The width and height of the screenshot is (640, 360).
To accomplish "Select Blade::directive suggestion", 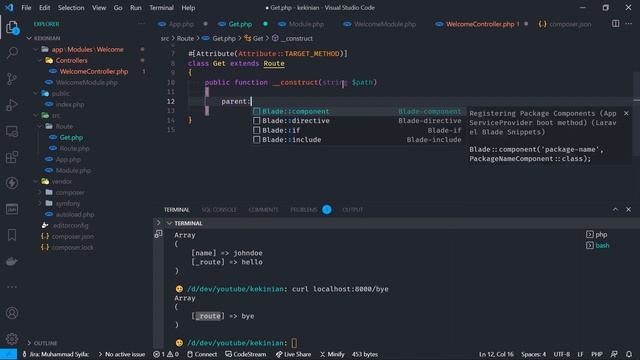I will [x=357, y=121].
